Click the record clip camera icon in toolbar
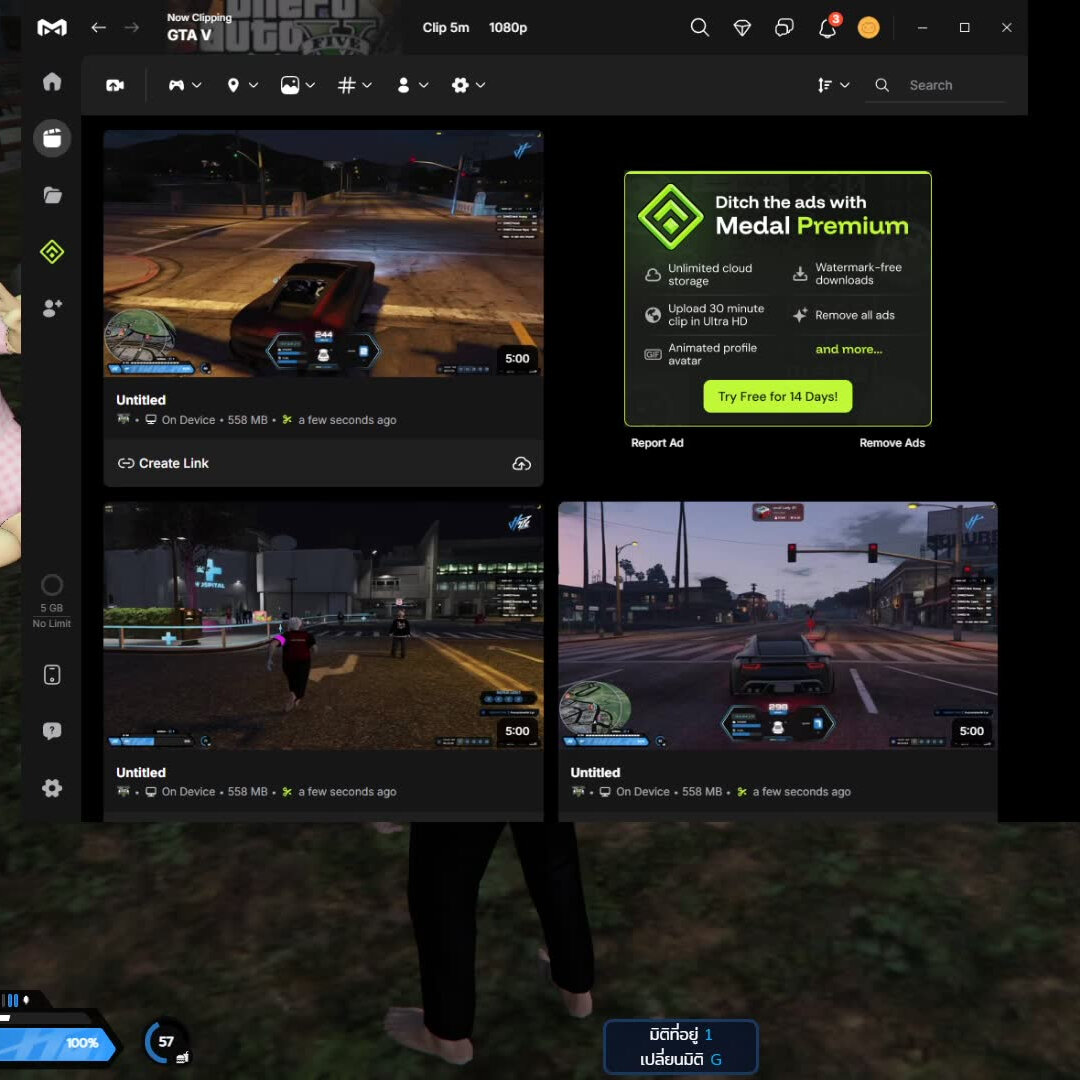This screenshot has width=1080, height=1080. (x=114, y=85)
